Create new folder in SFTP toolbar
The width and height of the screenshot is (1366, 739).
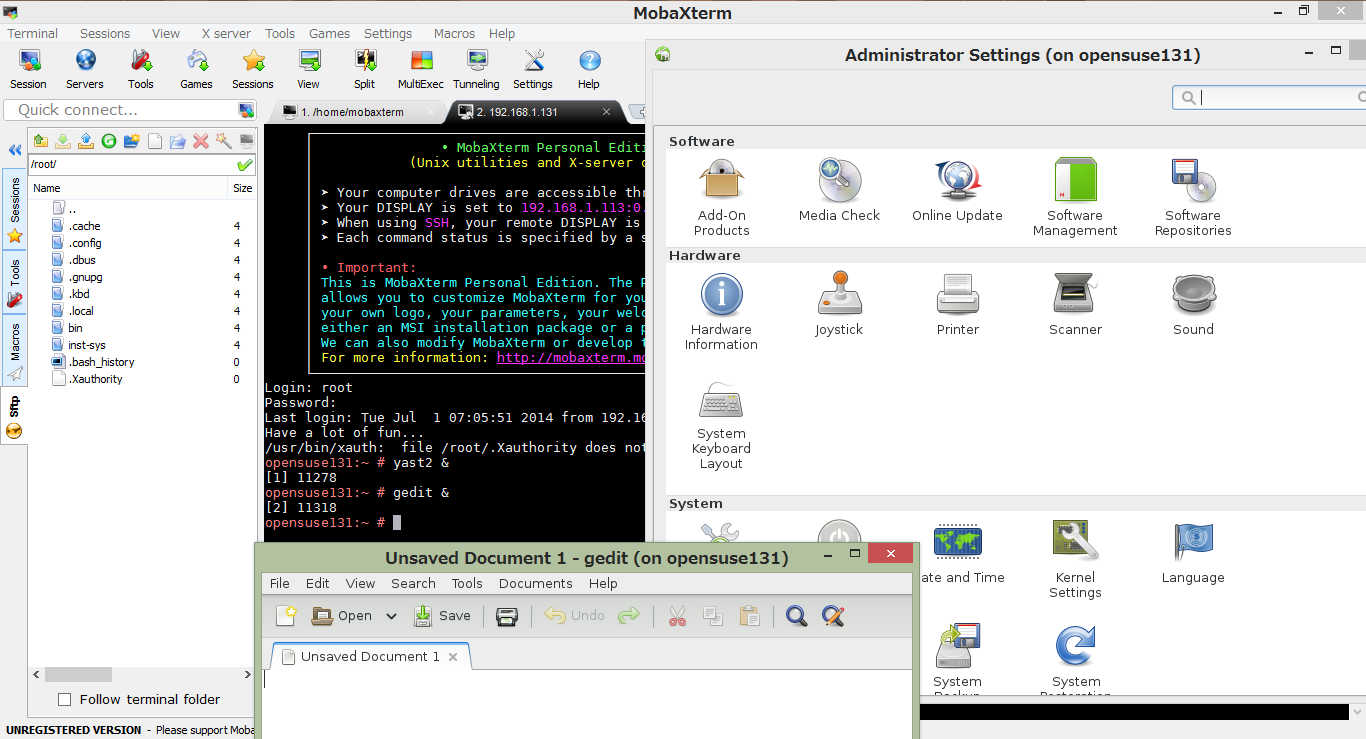pos(131,141)
